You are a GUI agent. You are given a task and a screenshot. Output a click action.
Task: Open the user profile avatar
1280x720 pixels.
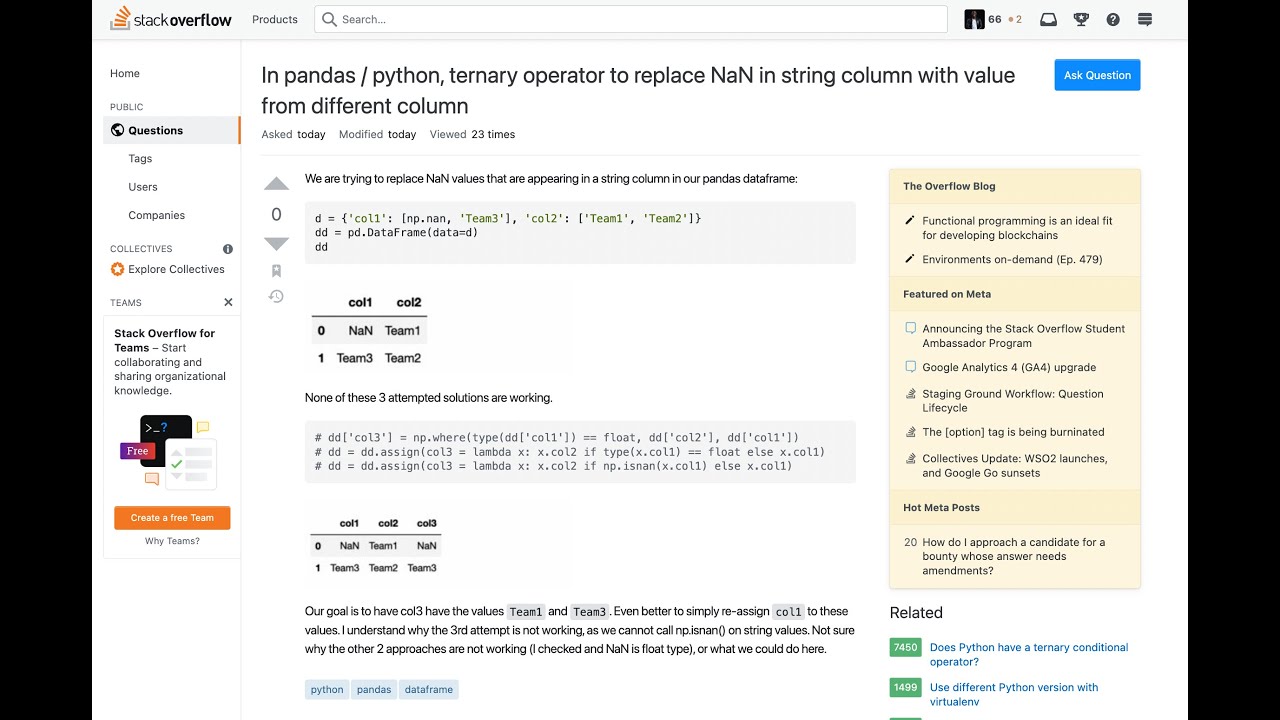(x=974, y=19)
